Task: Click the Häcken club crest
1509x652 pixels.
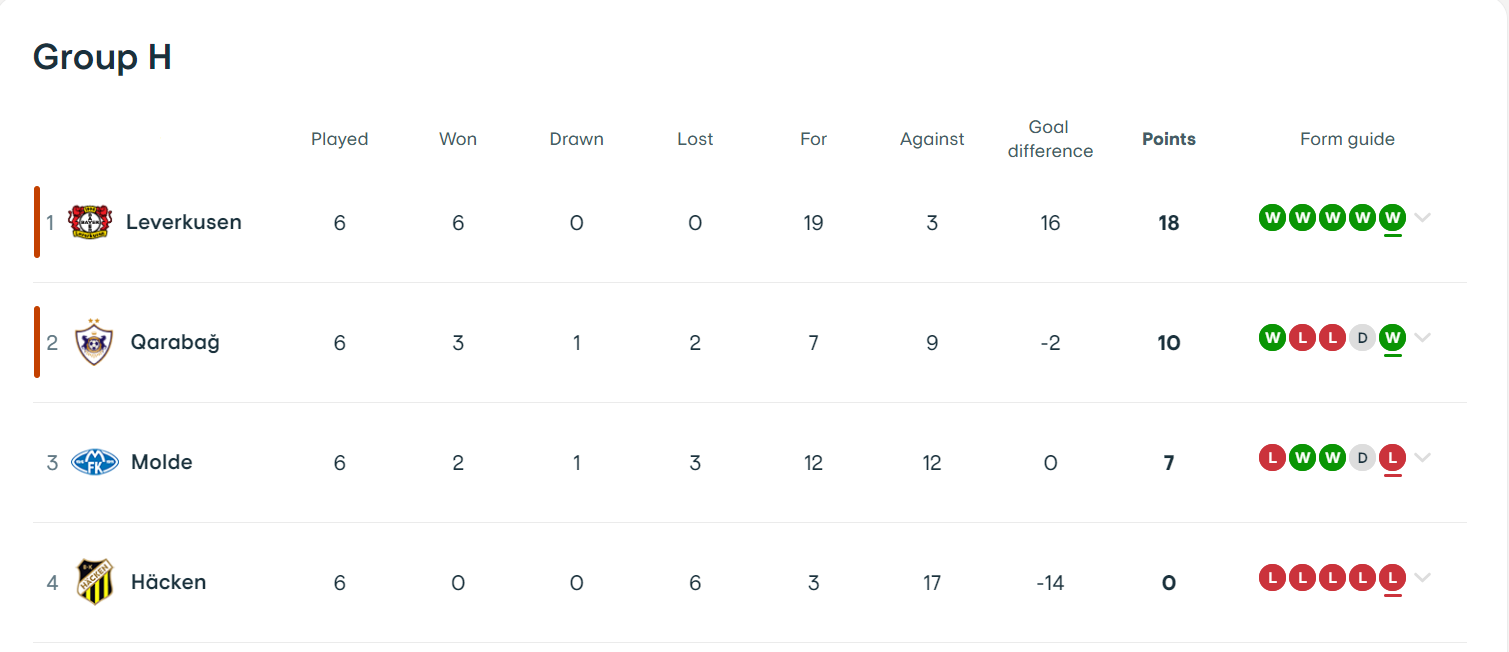Action: point(95,582)
